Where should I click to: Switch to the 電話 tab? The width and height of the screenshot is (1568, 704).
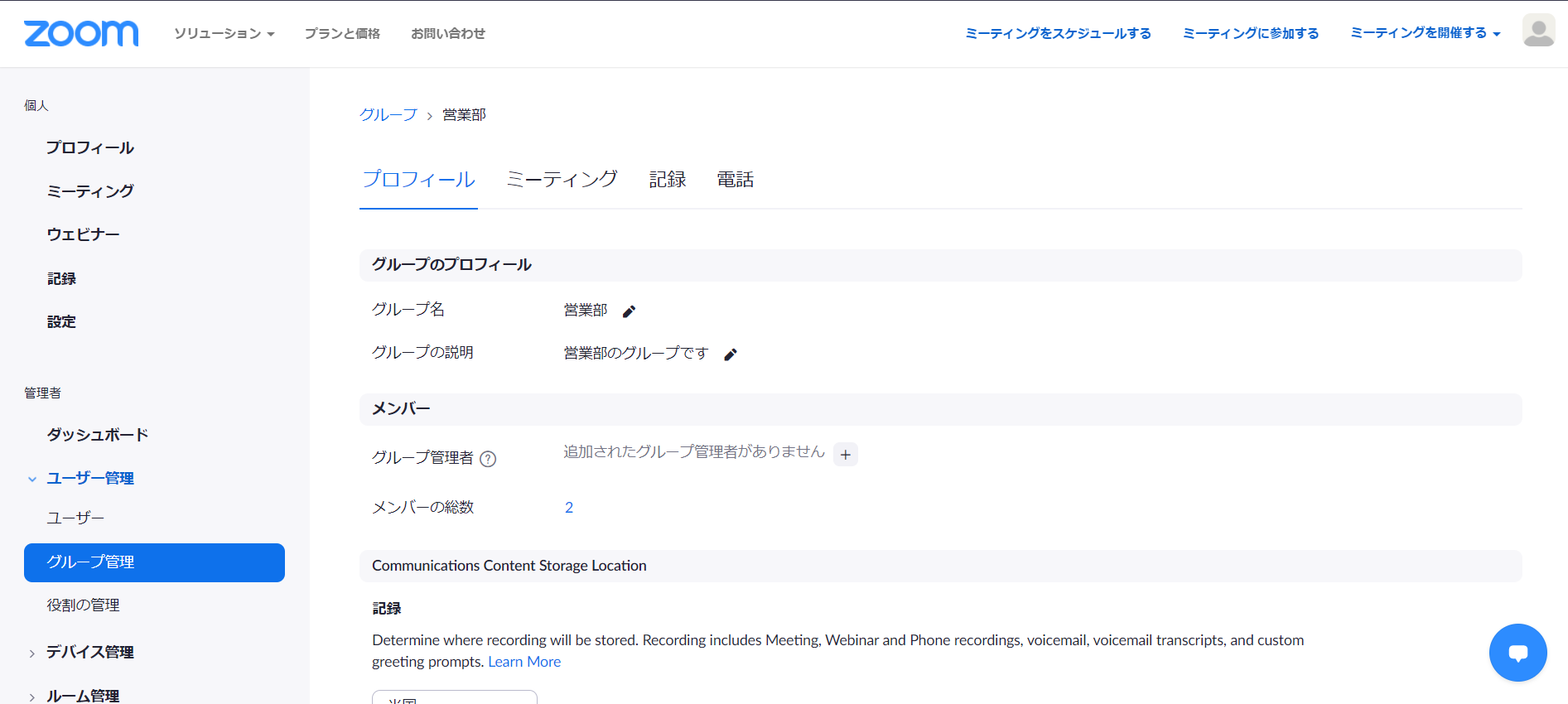(735, 180)
